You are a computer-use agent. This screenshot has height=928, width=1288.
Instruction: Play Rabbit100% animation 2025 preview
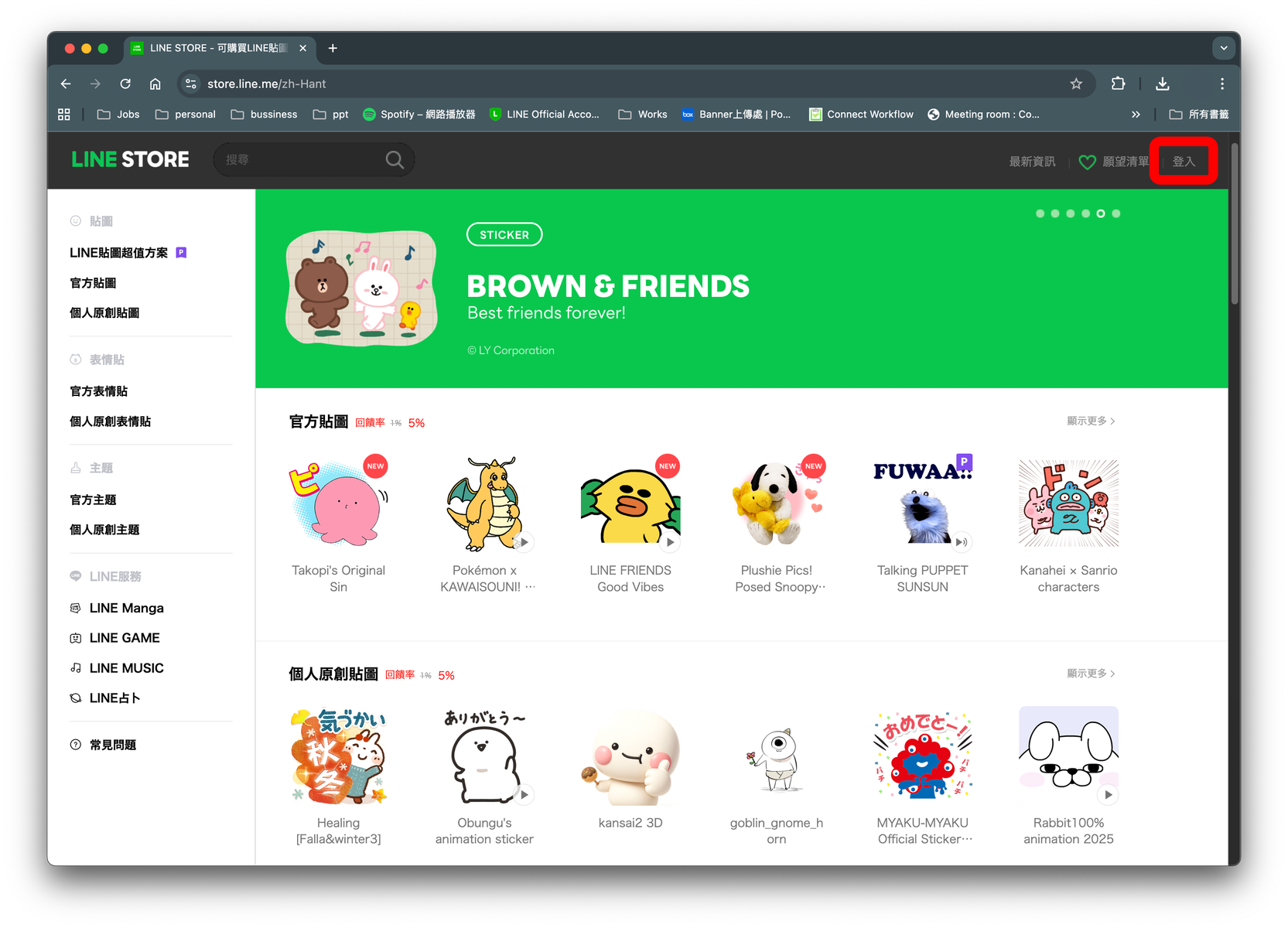click(x=1109, y=794)
